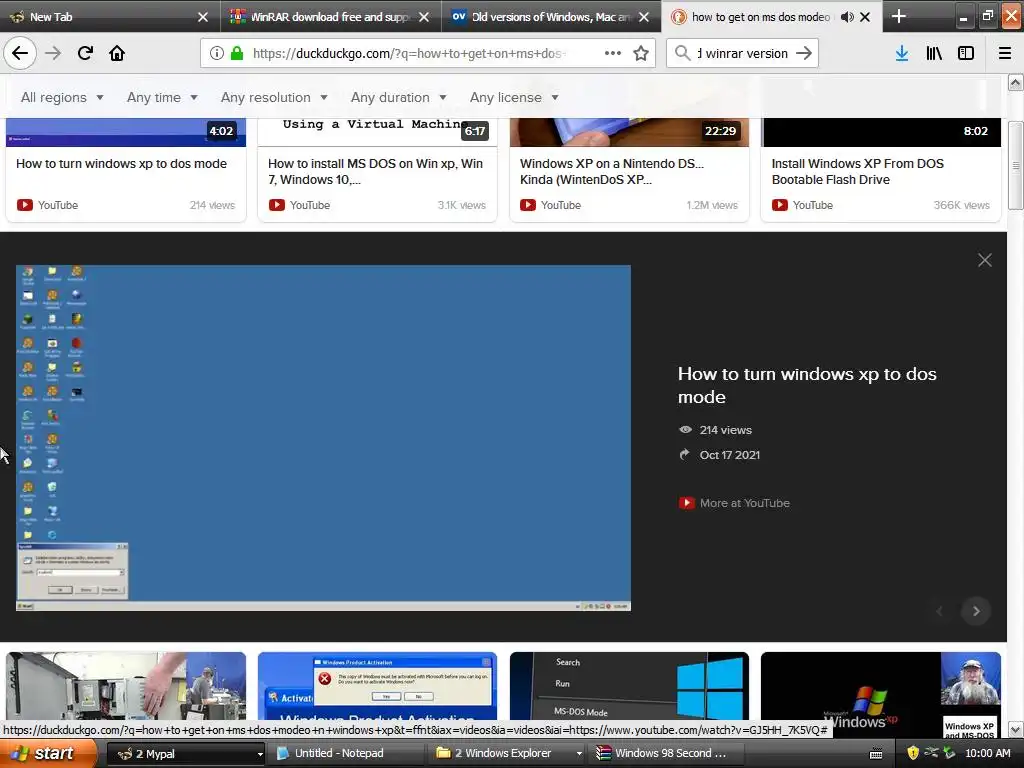This screenshot has width=1024, height=768.
Task: Bookmark this page with the star
Action: 641,53
